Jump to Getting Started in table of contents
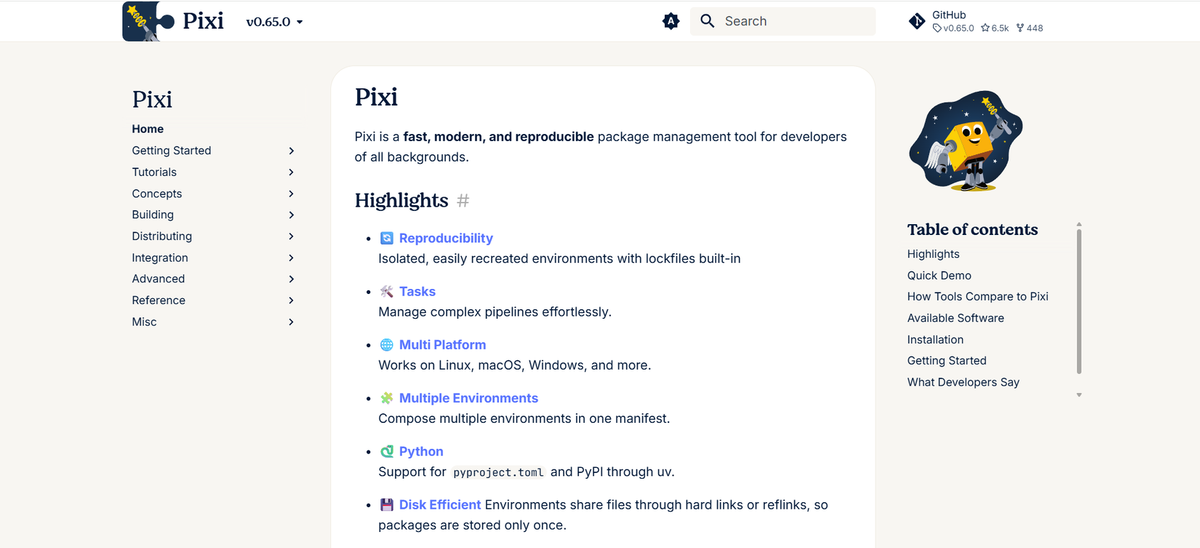Screen dimensions: 1200x548 pos(947,361)
